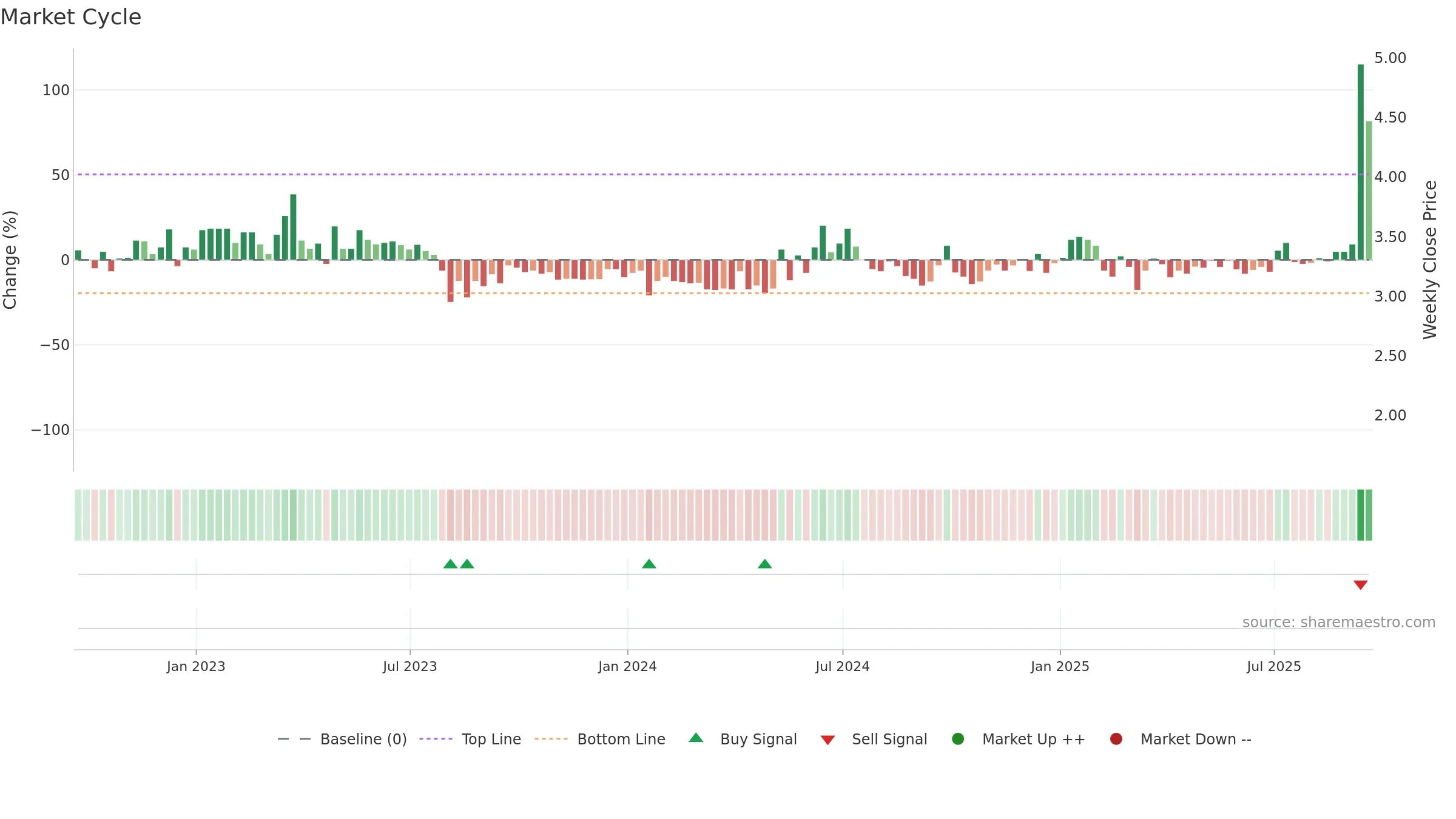The height and width of the screenshot is (819, 1456).
Task: Select the first buy signal marker after Jul 2023
Action: (450, 564)
